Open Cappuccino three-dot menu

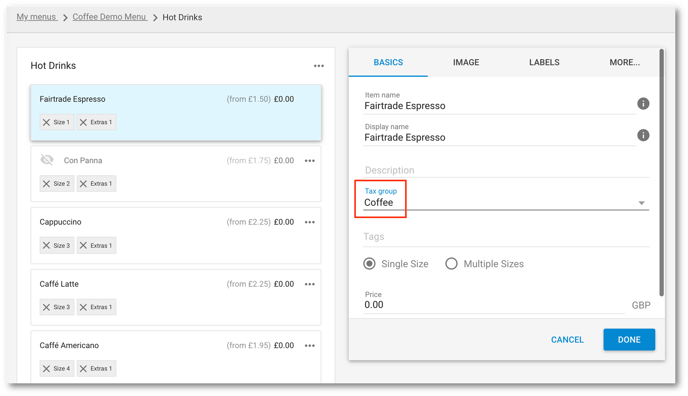tap(310, 222)
